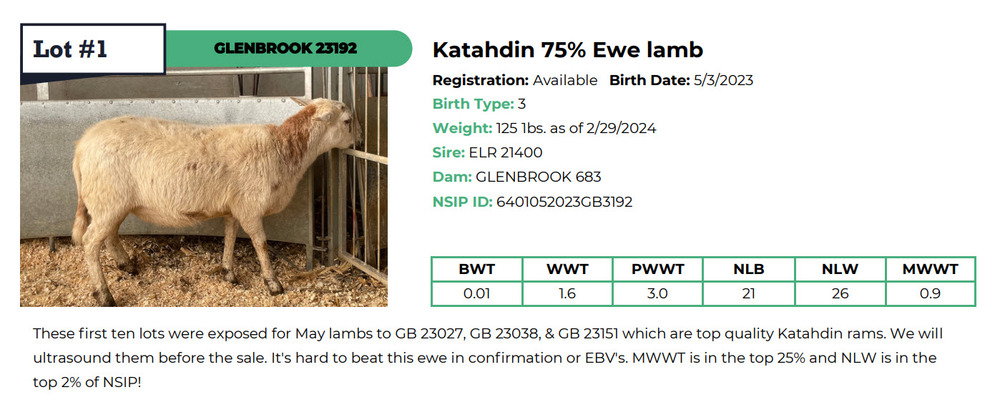Open the ewe lamb photo
Viewport: 1000px width, 420px height.
coord(204,187)
